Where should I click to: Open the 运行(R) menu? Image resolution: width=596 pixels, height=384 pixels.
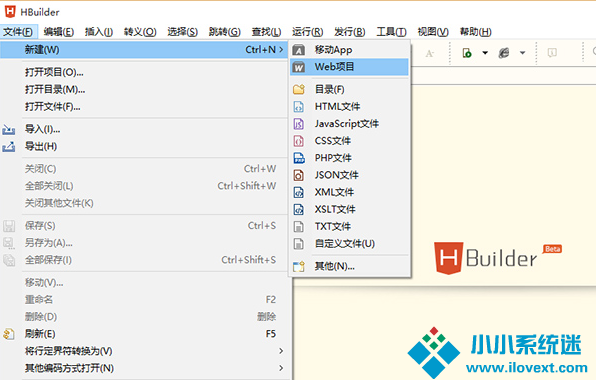click(x=307, y=32)
